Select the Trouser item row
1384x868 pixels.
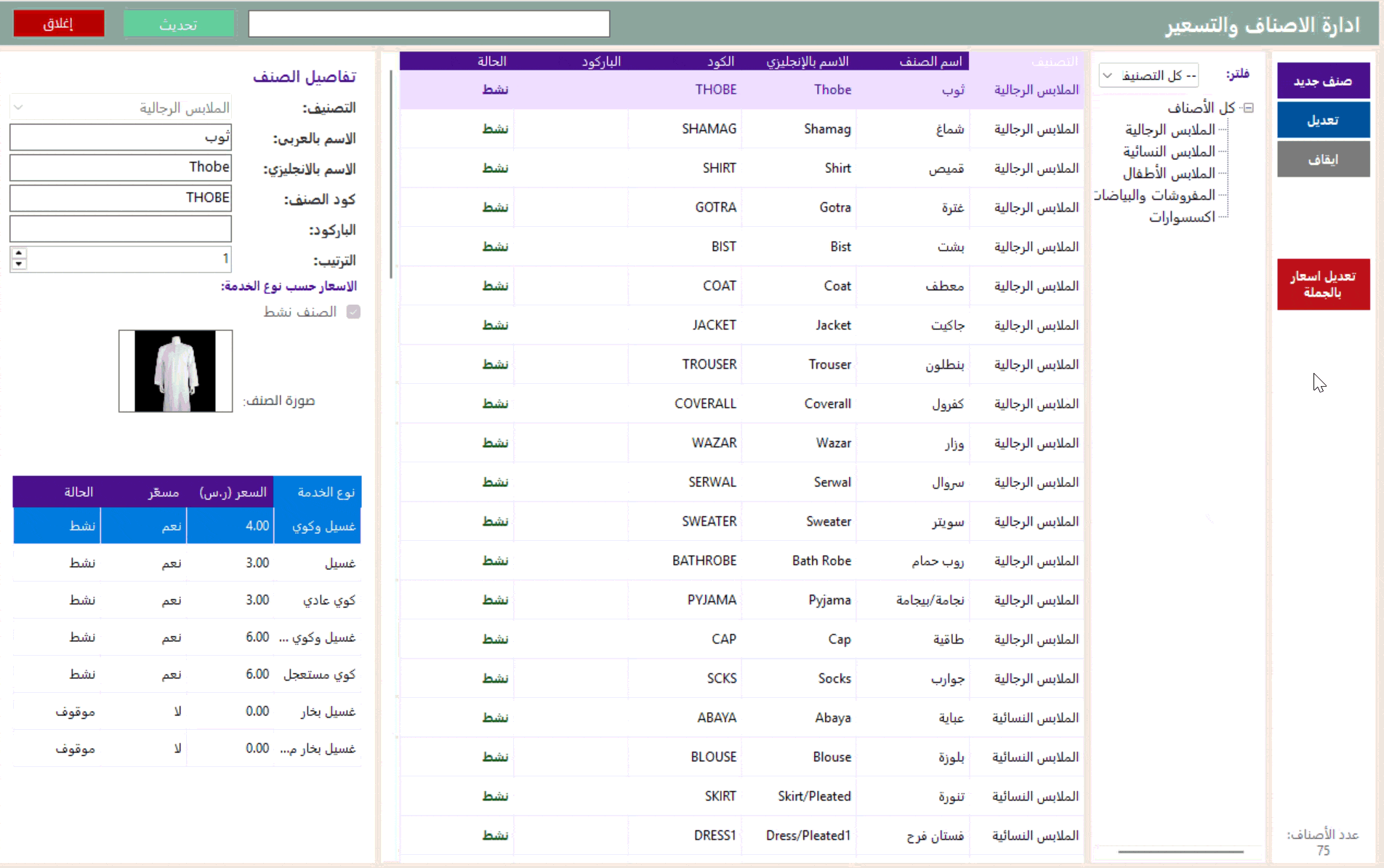click(741, 364)
